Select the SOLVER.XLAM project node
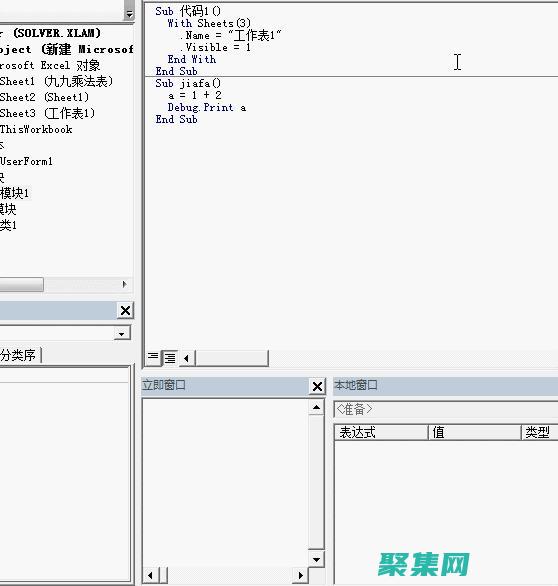558x586 pixels. pos(50,33)
